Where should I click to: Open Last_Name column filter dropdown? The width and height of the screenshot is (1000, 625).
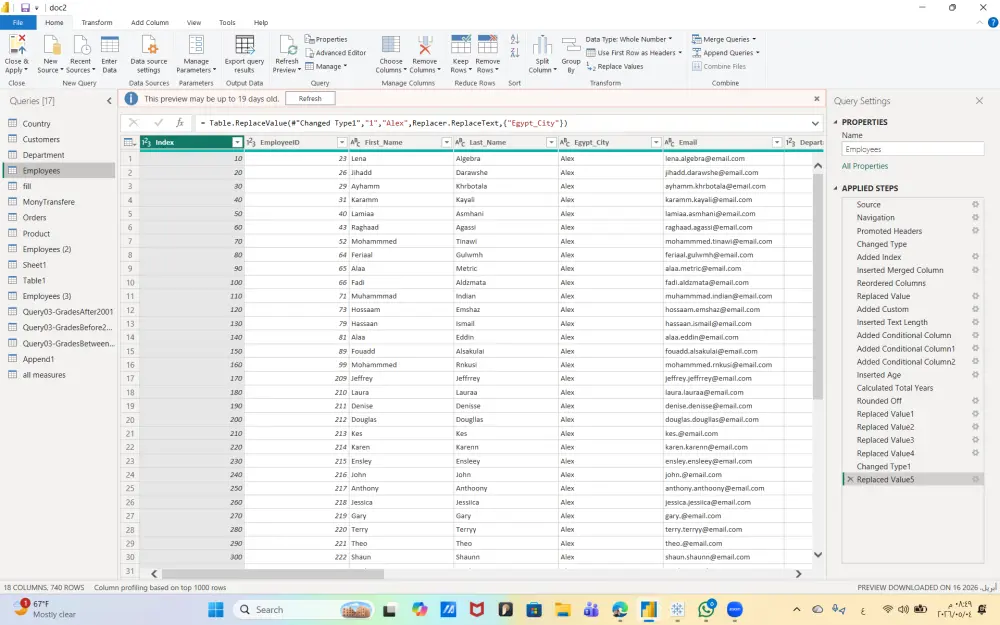click(x=551, y=142)
